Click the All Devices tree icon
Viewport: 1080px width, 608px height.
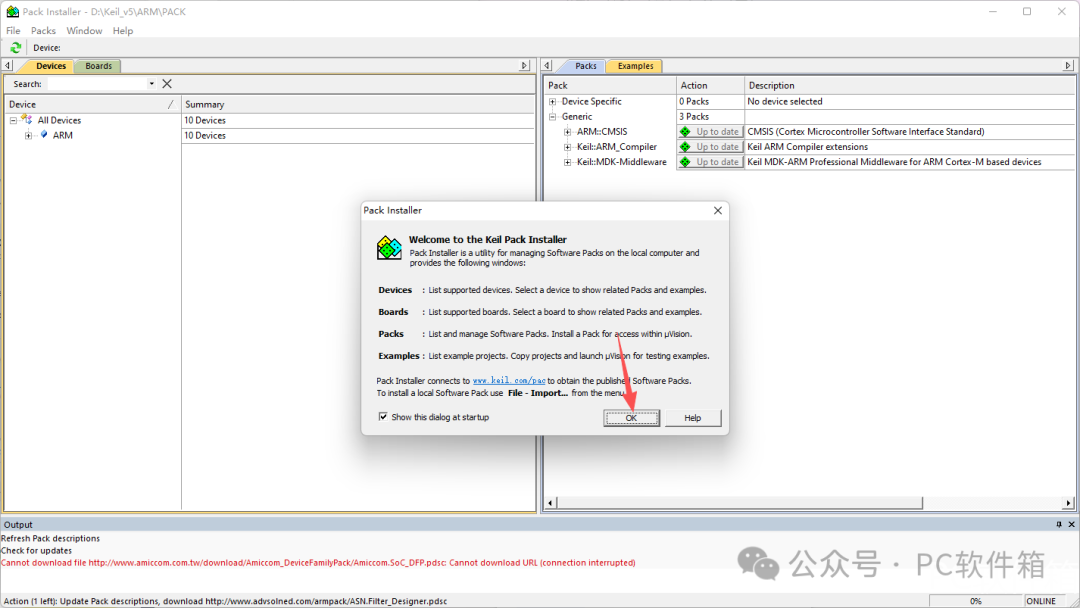(27, 120)
